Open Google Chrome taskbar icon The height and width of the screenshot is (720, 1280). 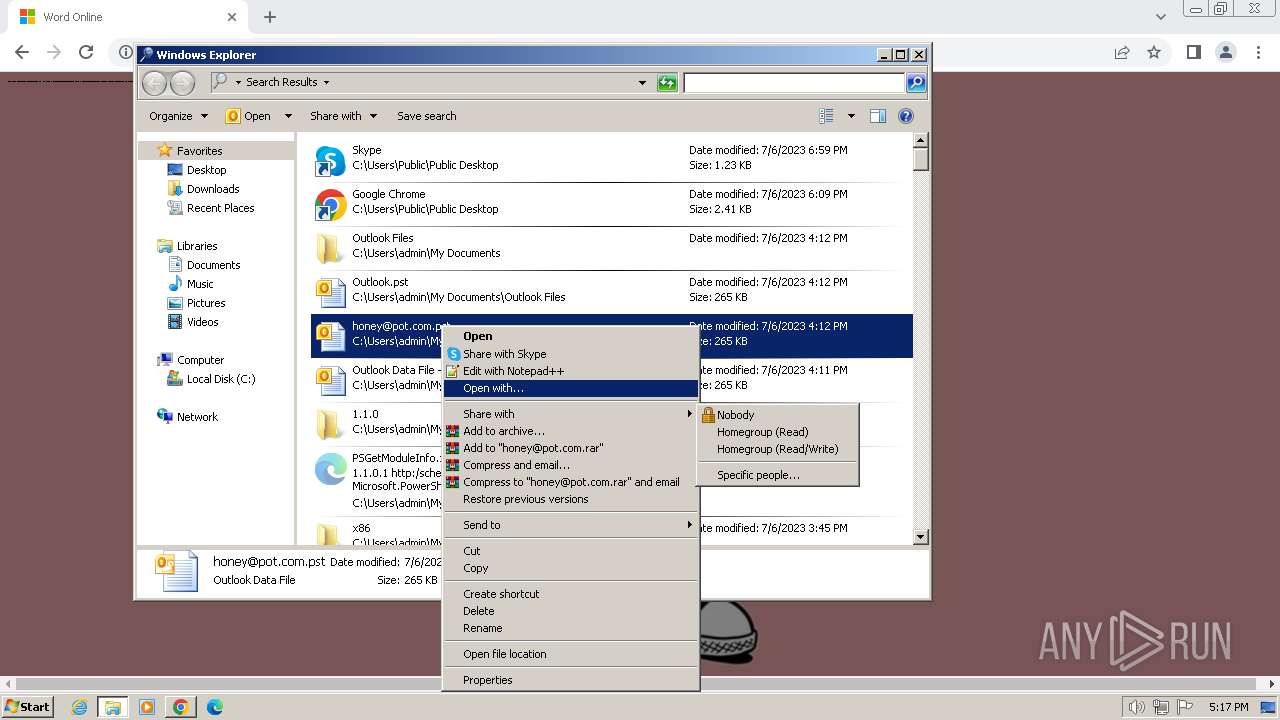181,707
